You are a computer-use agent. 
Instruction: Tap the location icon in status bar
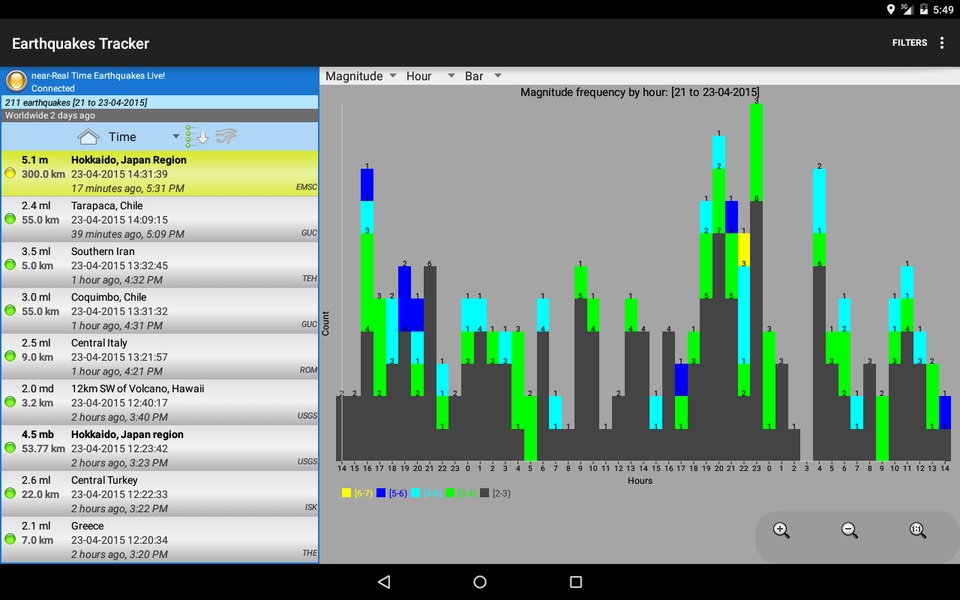click(890, 9)
